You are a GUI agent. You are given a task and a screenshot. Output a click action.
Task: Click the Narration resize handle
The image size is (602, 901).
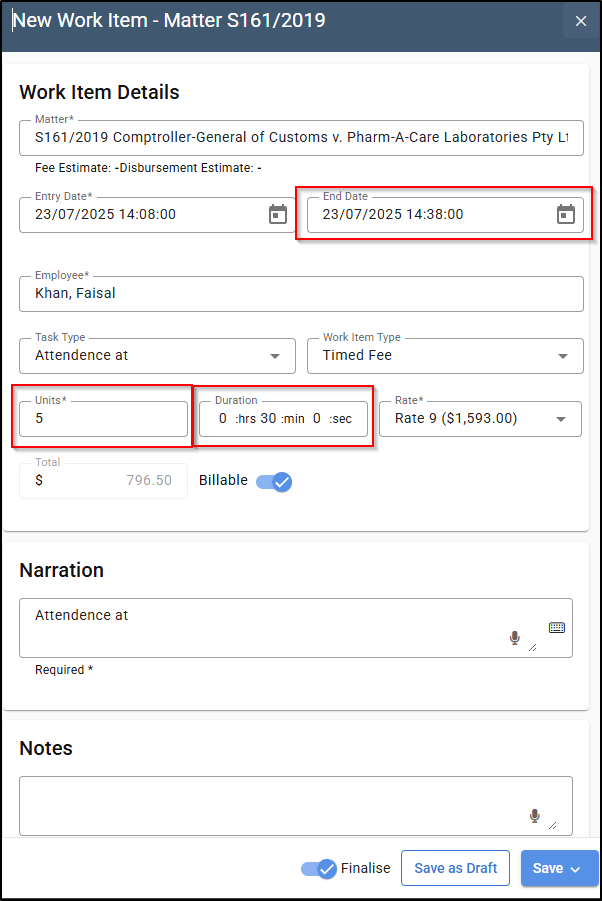(x=532, y=648)
